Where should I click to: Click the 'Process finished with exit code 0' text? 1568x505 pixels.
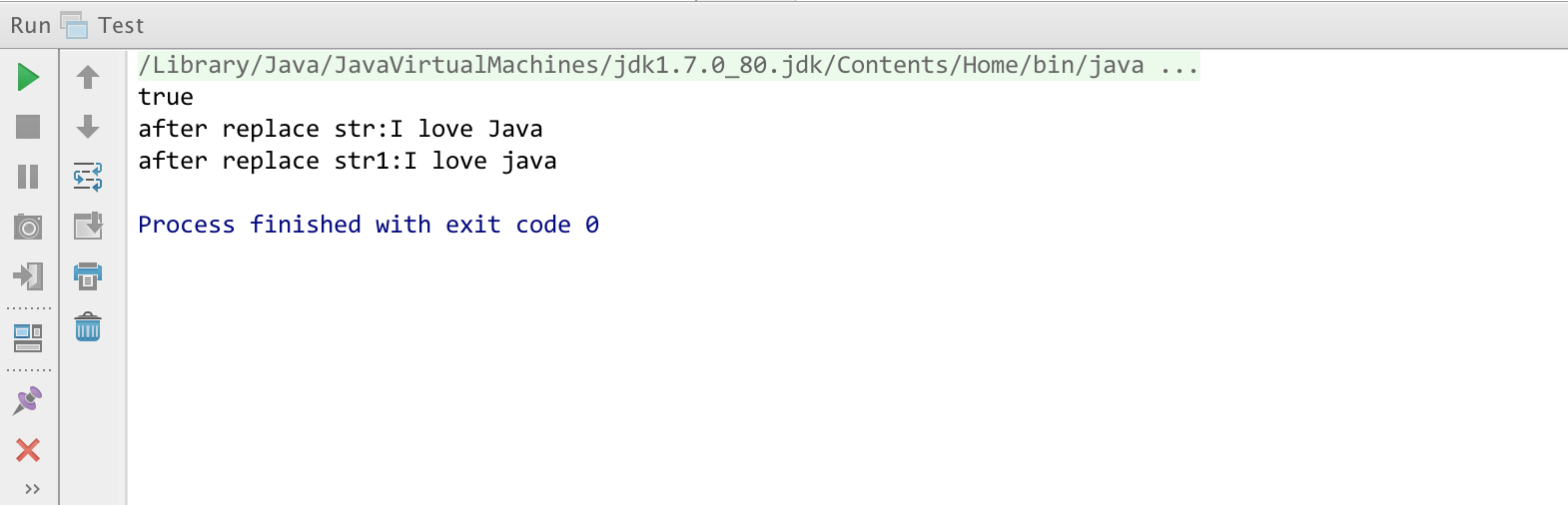click(x=368, y=226)
